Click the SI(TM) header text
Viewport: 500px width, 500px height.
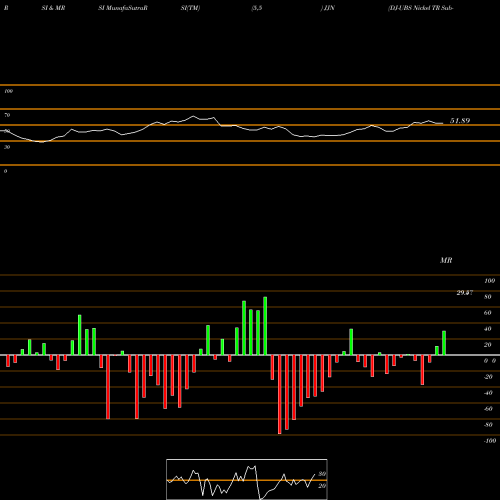[x=190, y=8]
